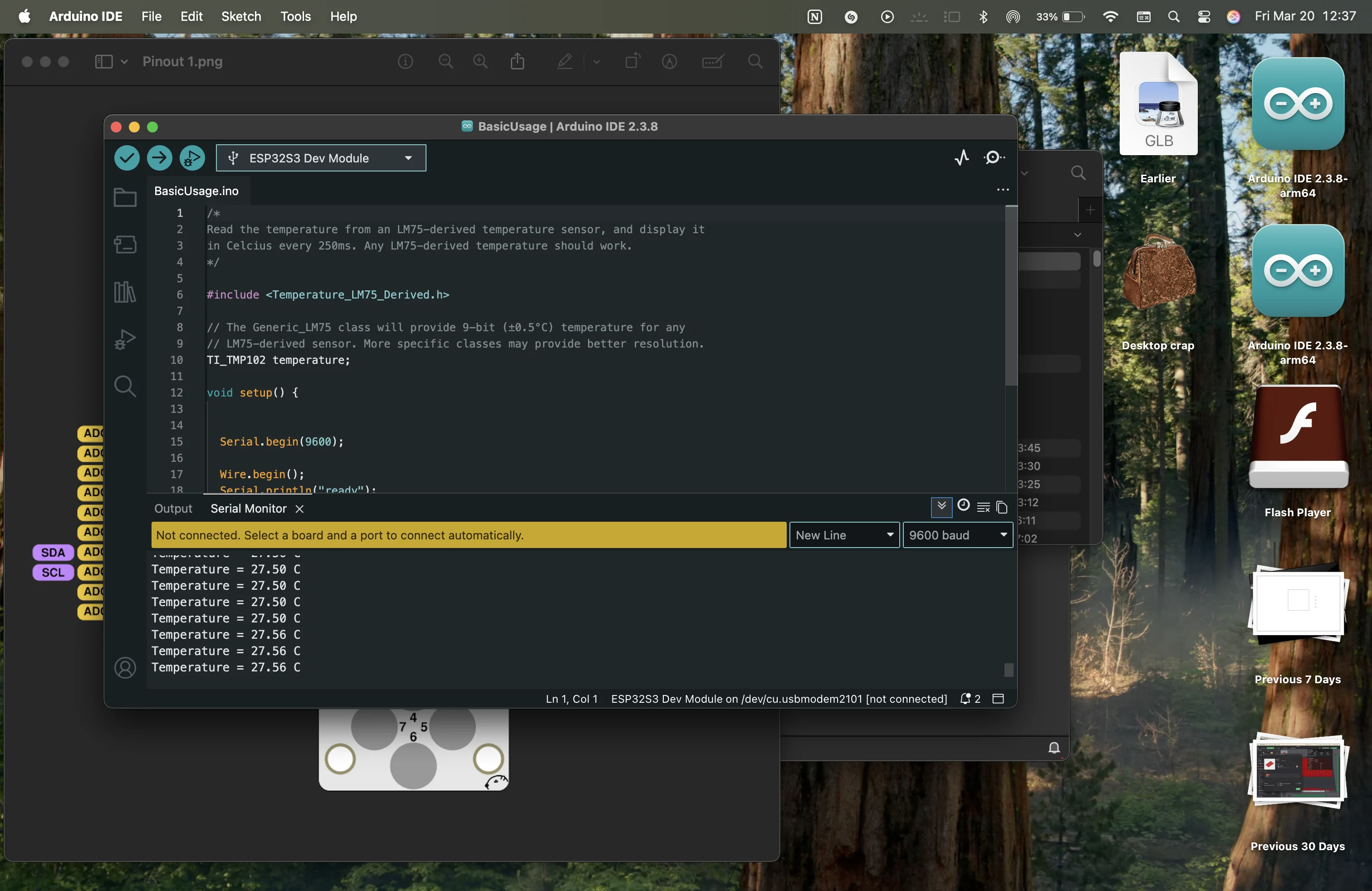The width and height of the screenshot is (1372, 891).
Task: Start debugging with the toolbar debug button
Action: point(192,158)
